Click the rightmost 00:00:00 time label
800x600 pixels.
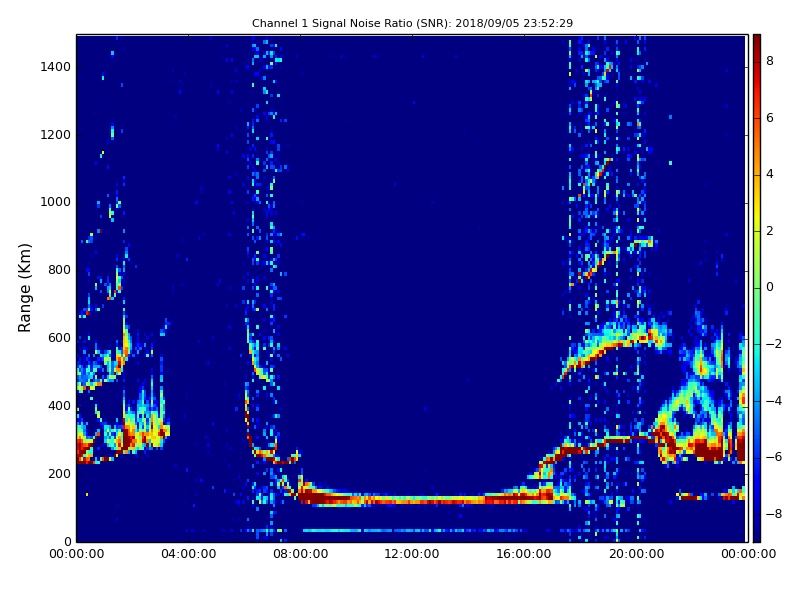(748, 554)
